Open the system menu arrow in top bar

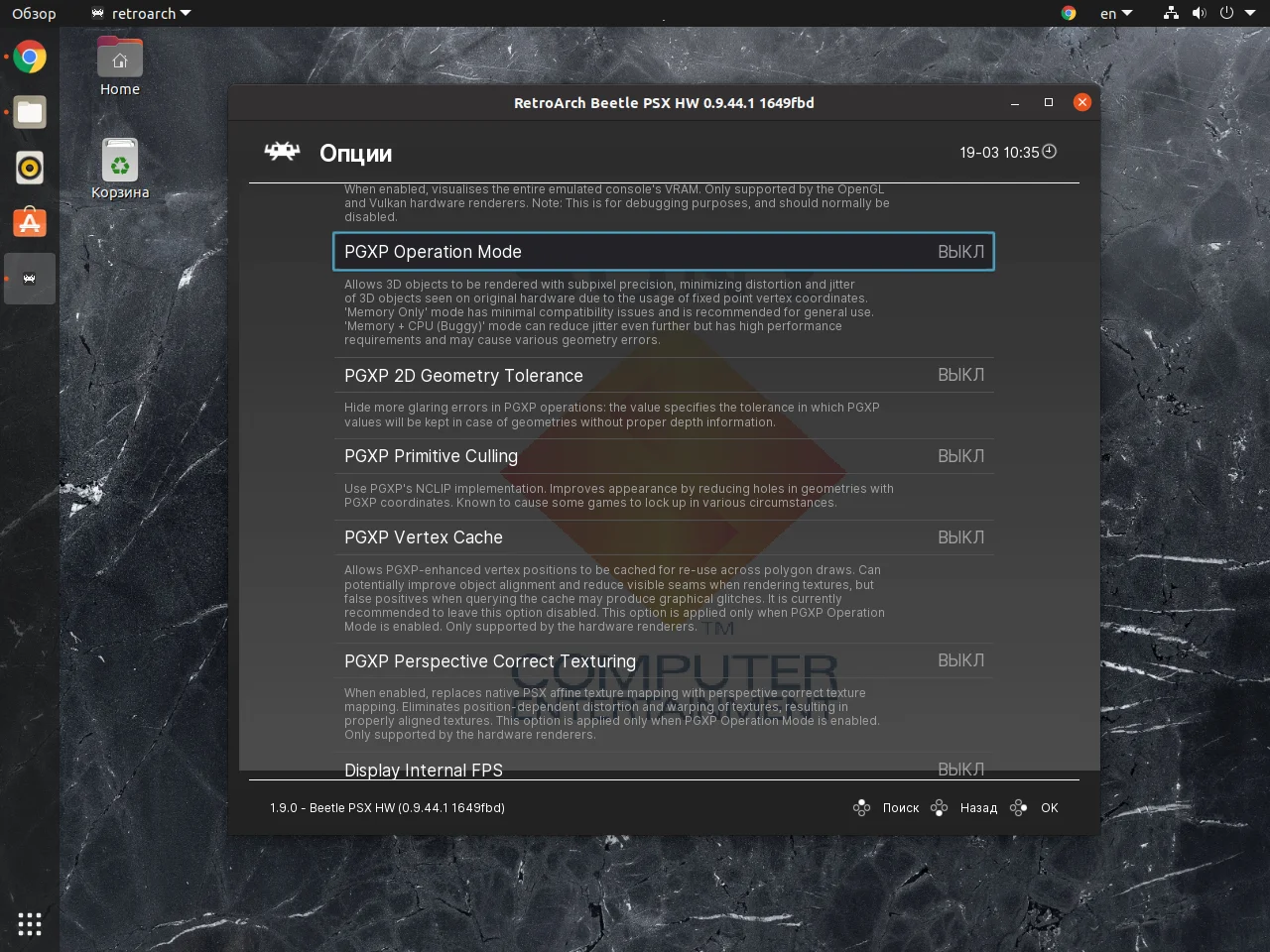click(x=1250, y=13)
